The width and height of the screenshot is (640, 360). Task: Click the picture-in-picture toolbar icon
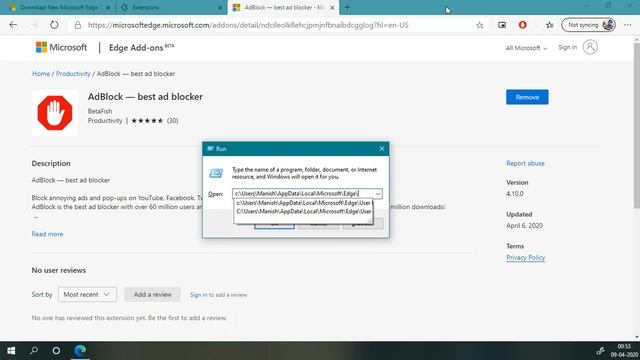click(x=502, y=25)
